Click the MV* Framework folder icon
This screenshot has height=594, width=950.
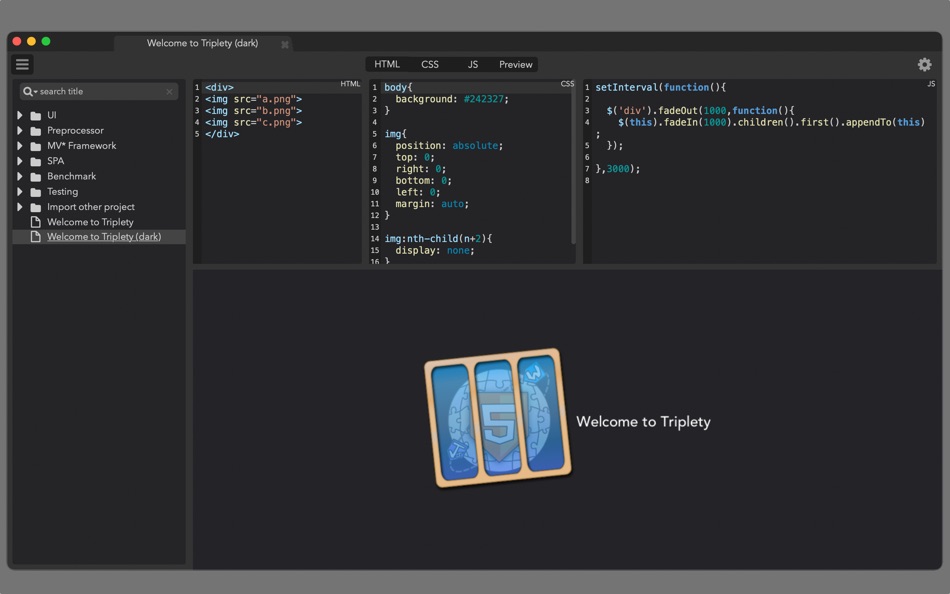(36, 146)
